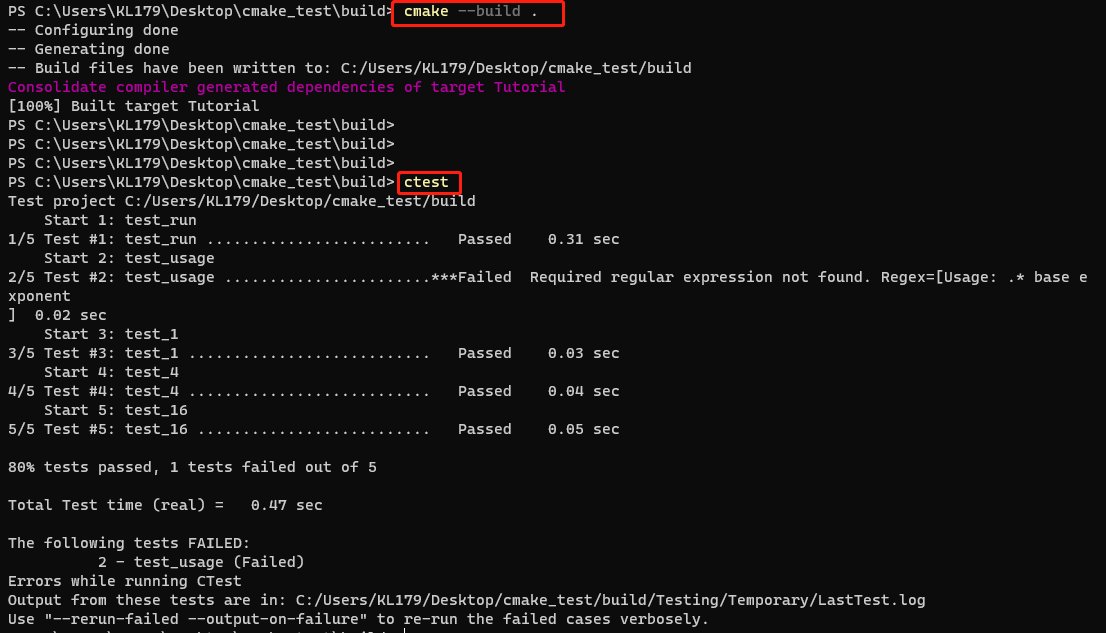Select the magenta "Consolidate compiler generated dependencies" line
The height and width of the screenshot is (633, 1106).
coord(286,88)
